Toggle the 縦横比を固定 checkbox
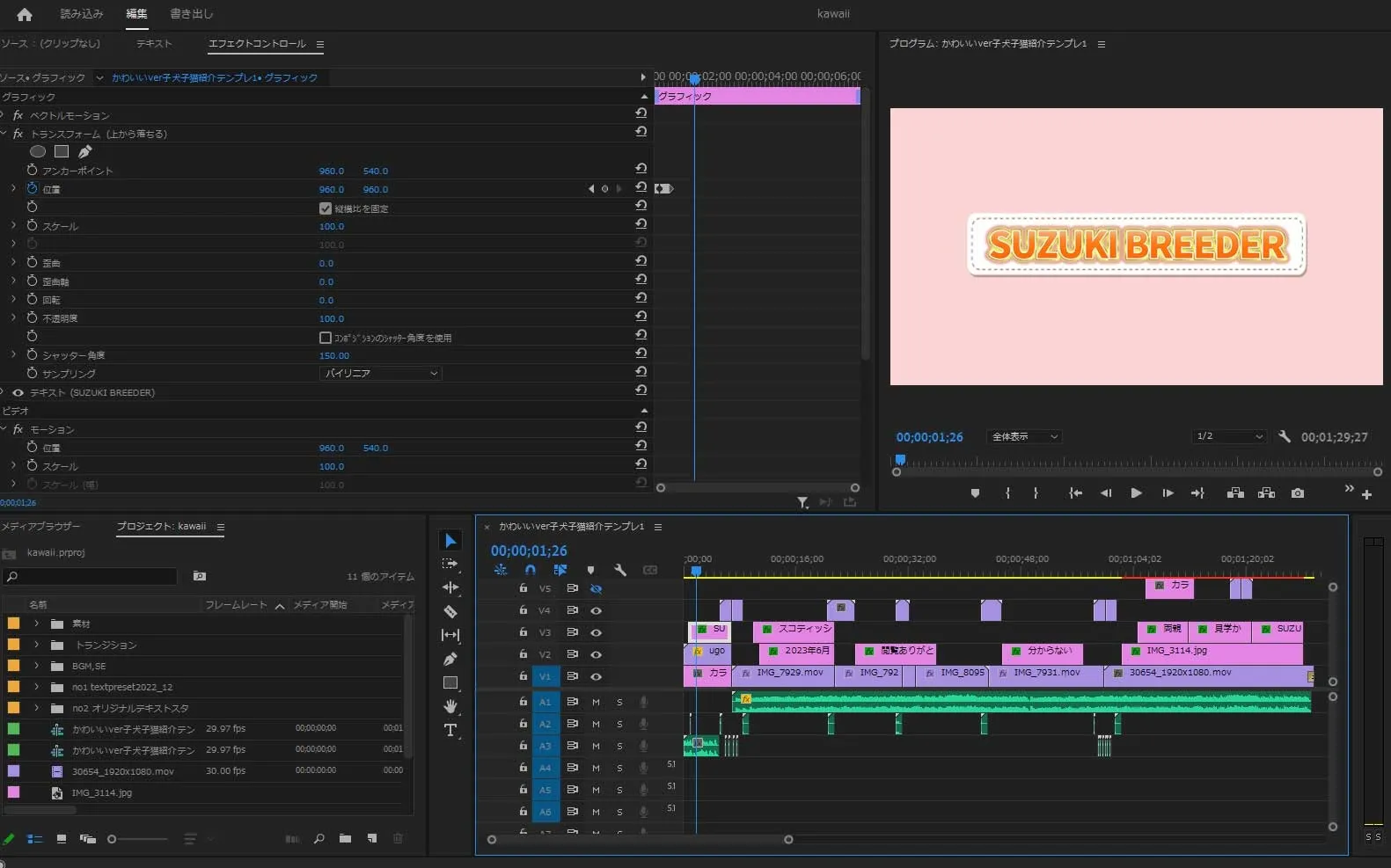1391x868 pixels. pos(326,208)
